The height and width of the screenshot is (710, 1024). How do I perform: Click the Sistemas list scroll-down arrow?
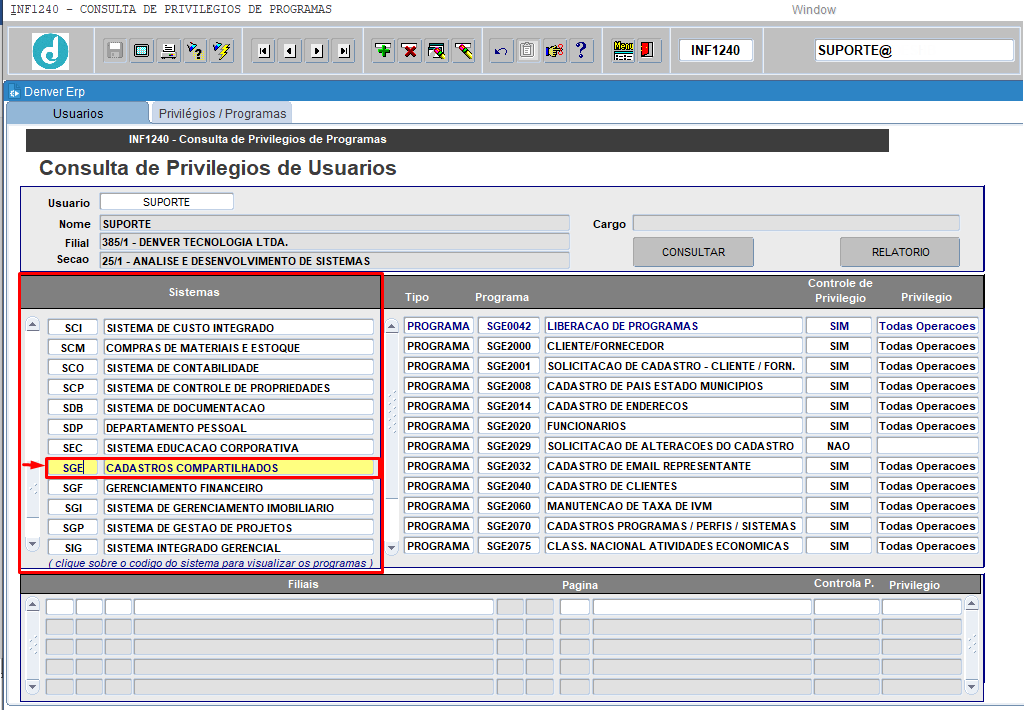(33, 543)
